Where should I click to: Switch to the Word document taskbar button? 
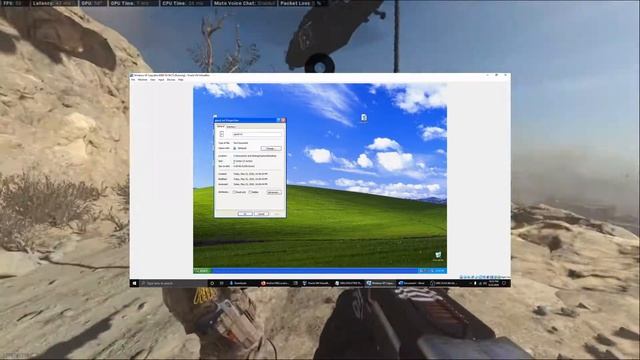pyautogui.click(x=412, y=283)
